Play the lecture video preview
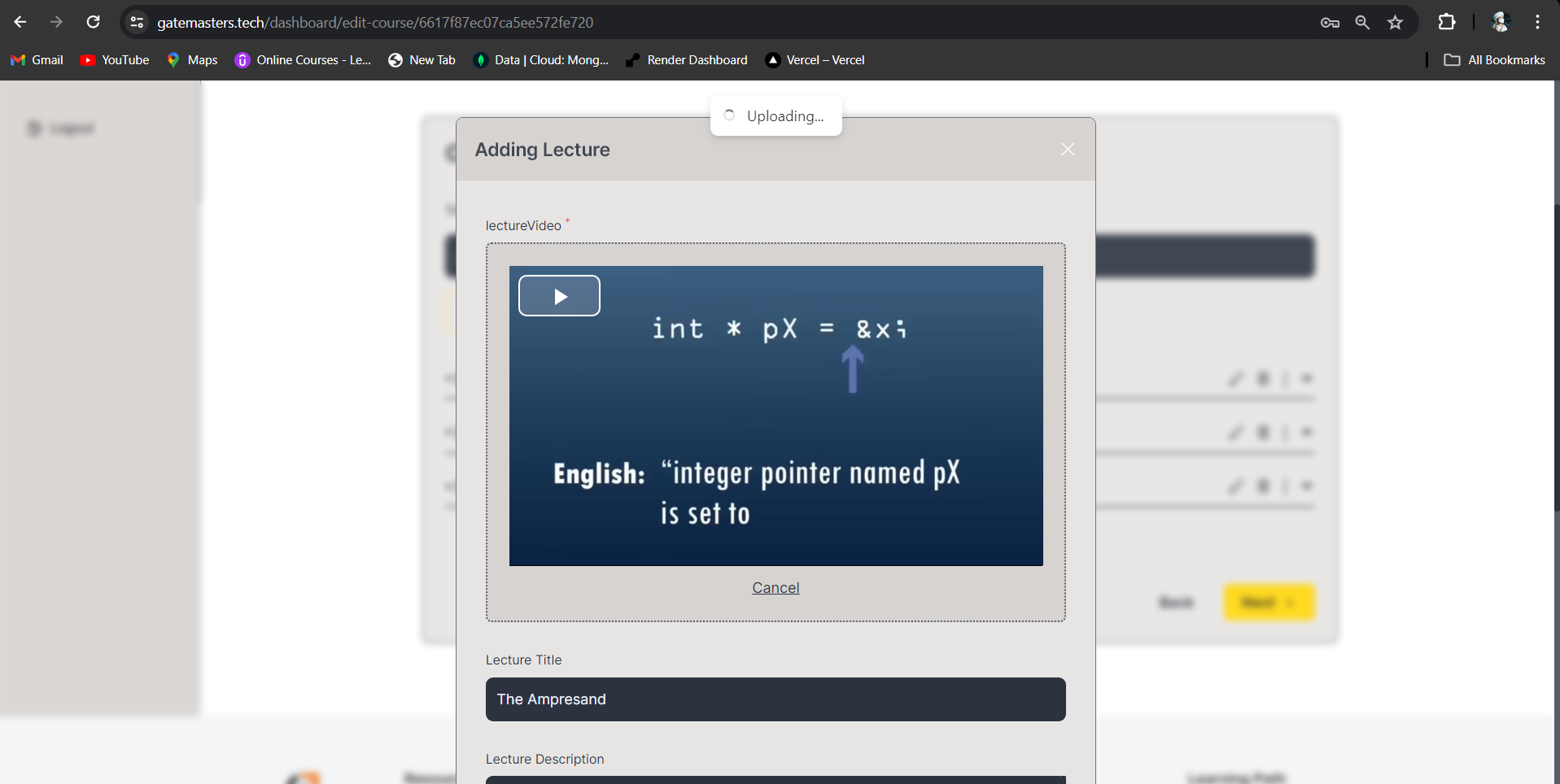 tap(559, 295)
